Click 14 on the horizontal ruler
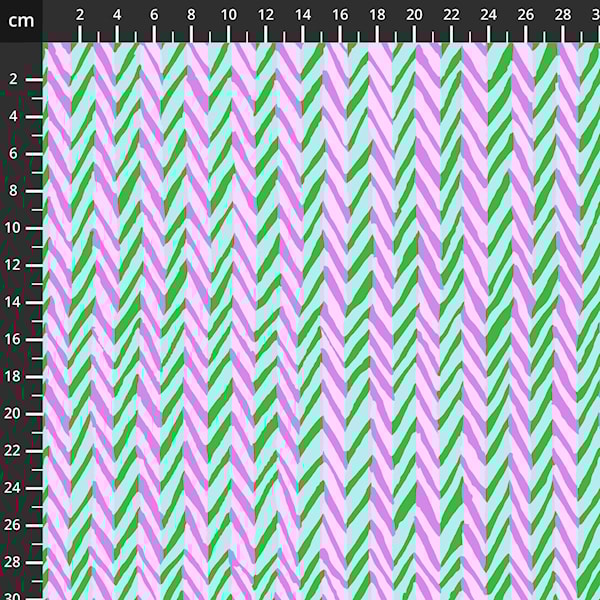 pos(303,15)
